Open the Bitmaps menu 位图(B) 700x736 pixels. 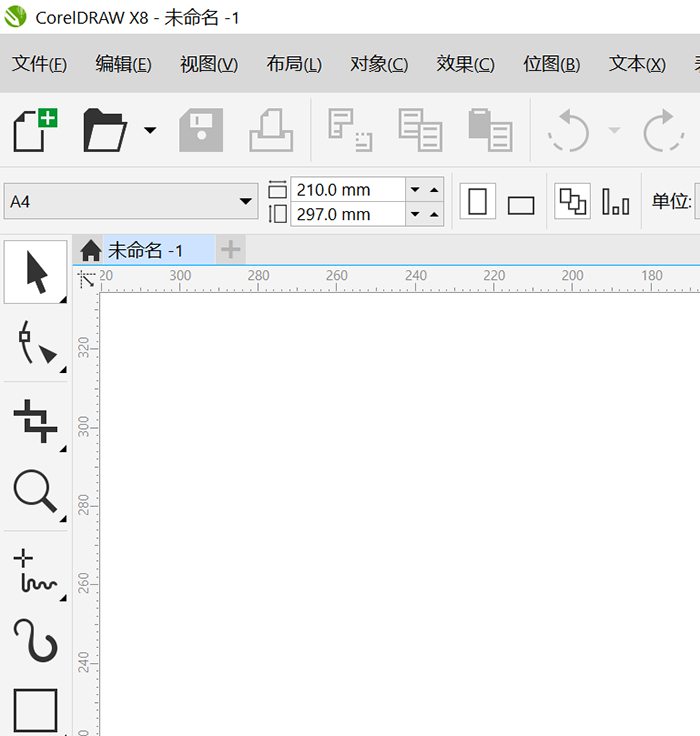point(552,64)
